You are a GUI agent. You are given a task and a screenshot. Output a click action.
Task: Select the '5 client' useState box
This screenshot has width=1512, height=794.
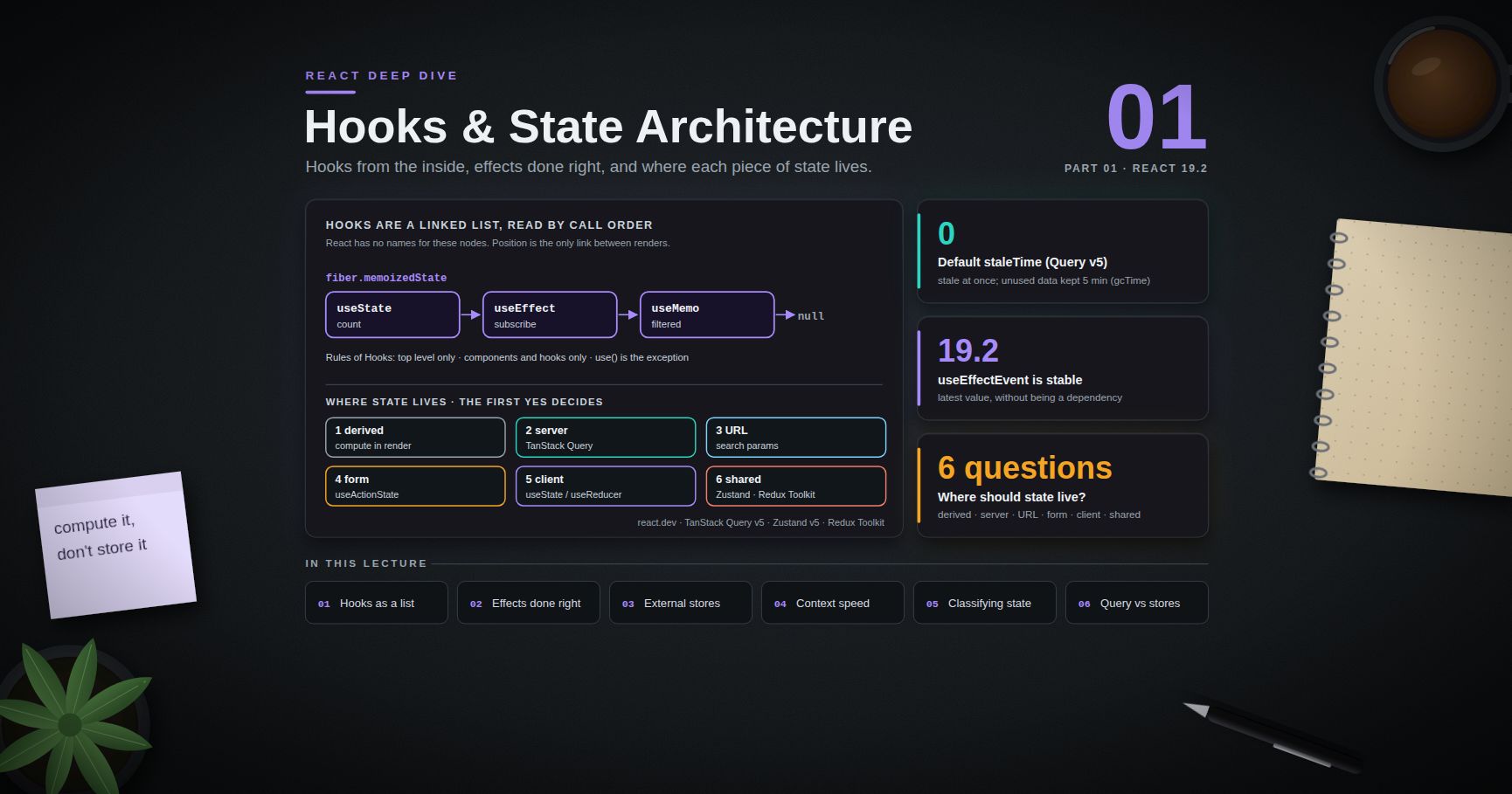click(606, 487)
